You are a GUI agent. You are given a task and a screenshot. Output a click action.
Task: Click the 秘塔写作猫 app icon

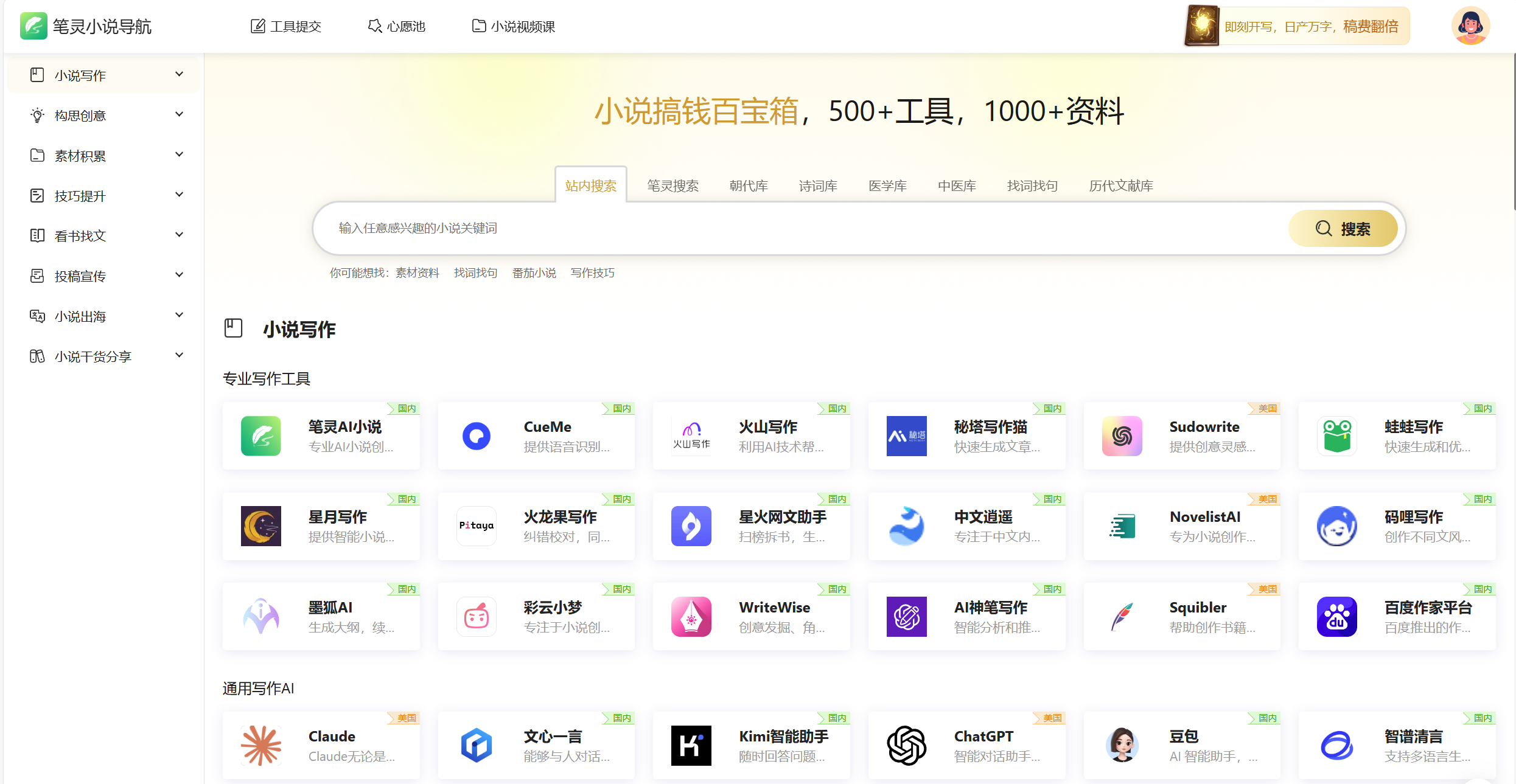[906, 435]
